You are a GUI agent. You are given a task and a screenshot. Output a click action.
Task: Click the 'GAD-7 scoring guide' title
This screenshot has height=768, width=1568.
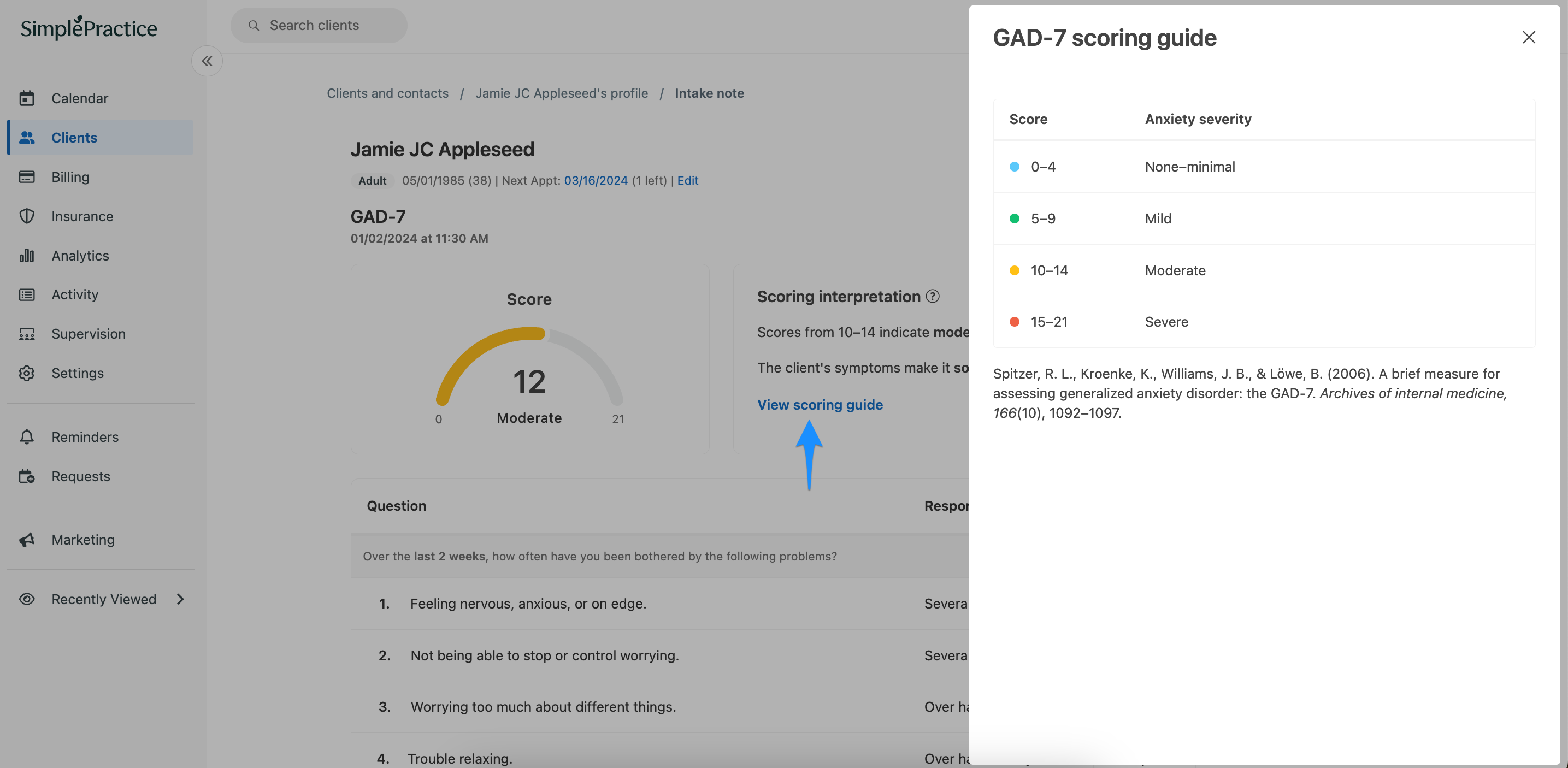pyautogui.click(x=1104, y=38)
